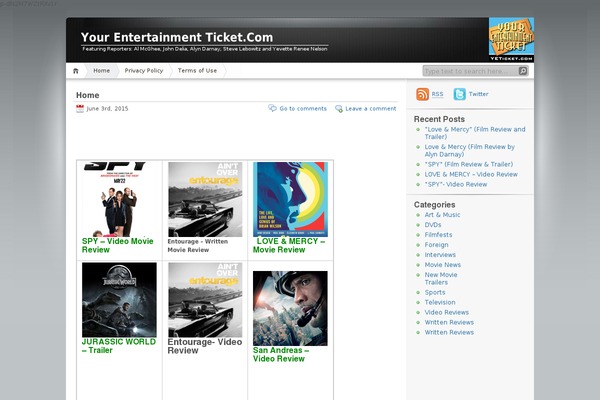Image resolution: width=600 pixels, height=400 pixels.
Task: Open the Terms of Use menu item
Action: 197,71
